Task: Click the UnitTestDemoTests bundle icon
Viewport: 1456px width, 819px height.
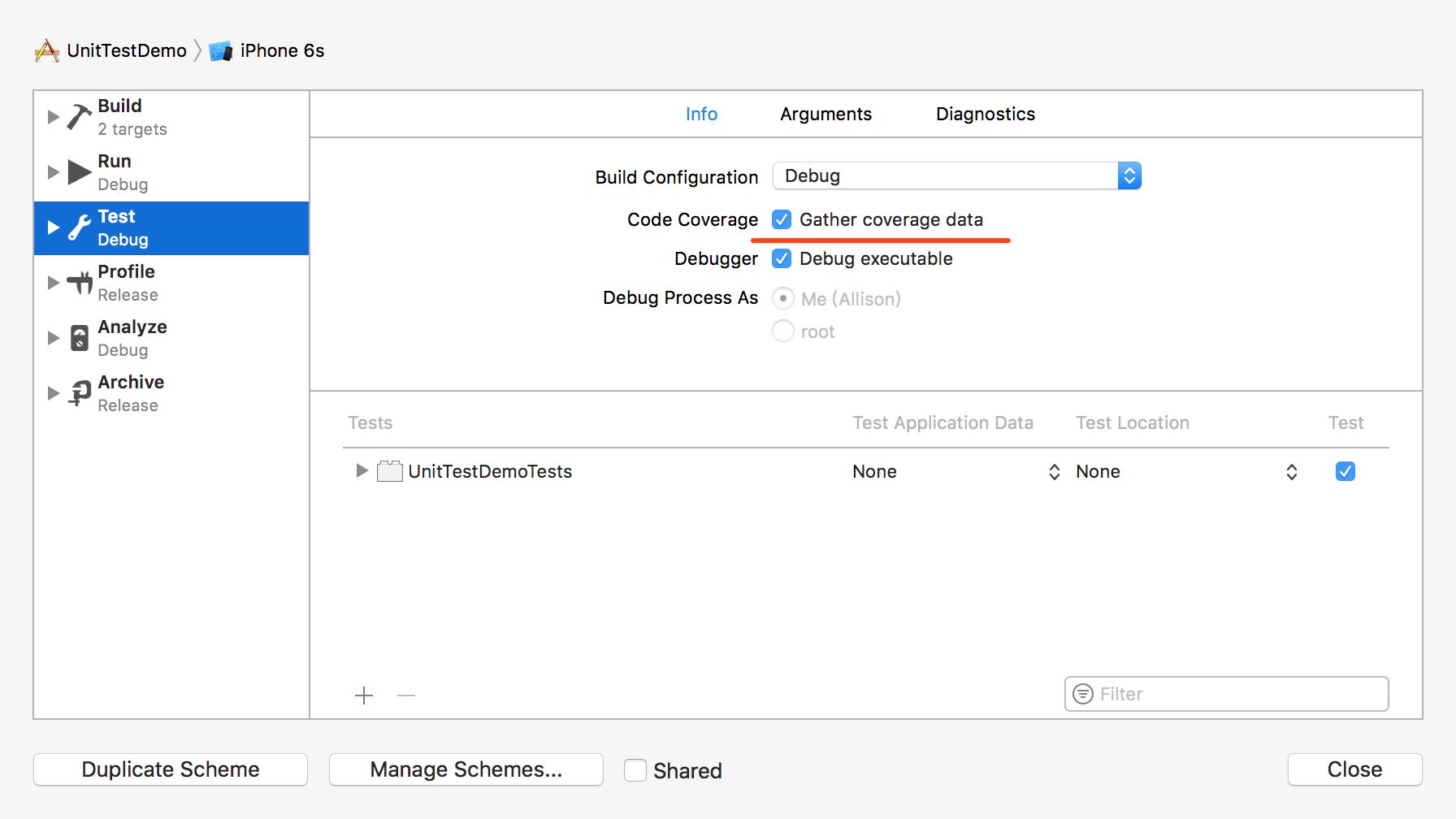Action: [390, 471]
